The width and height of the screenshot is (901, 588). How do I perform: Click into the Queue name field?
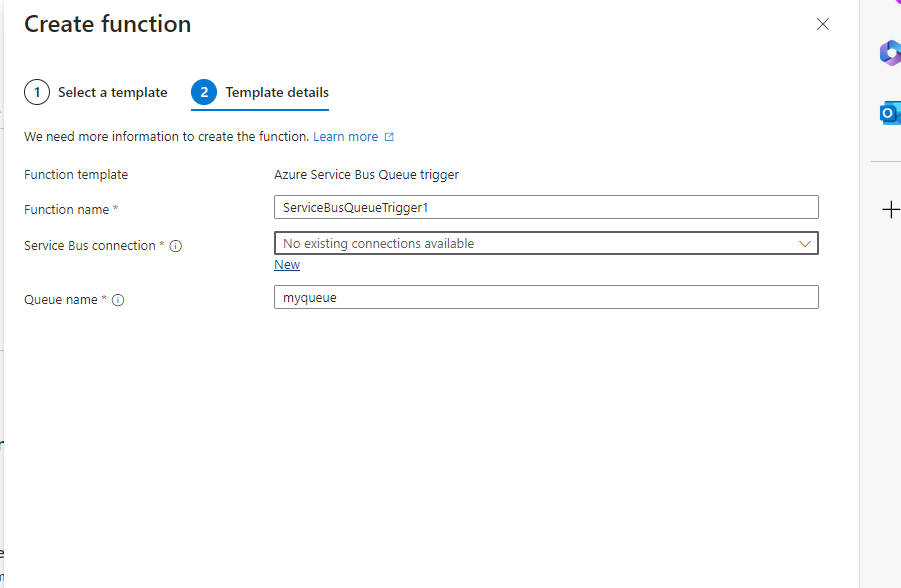click(x=546, y=297)
